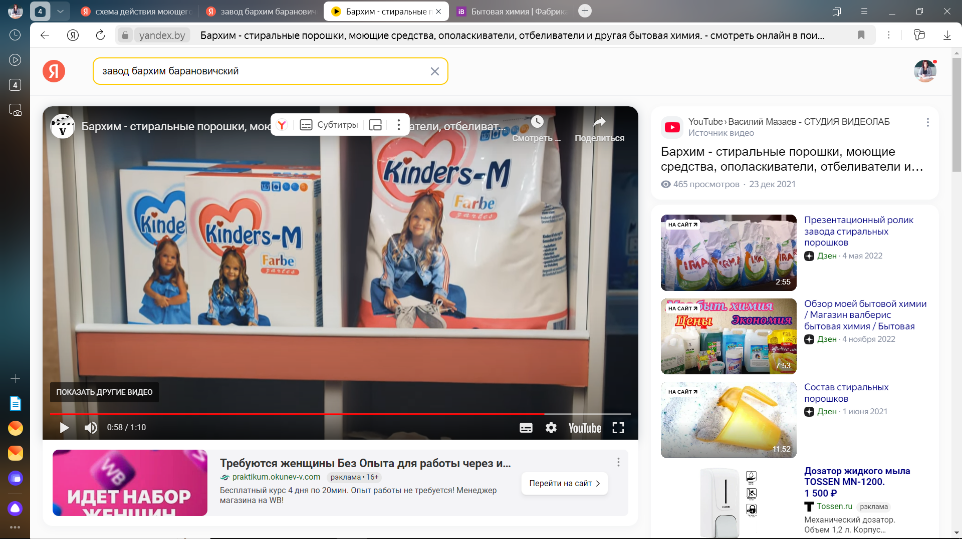
Task: Click the yandex.by domain chip
Action: click(162, 36)
